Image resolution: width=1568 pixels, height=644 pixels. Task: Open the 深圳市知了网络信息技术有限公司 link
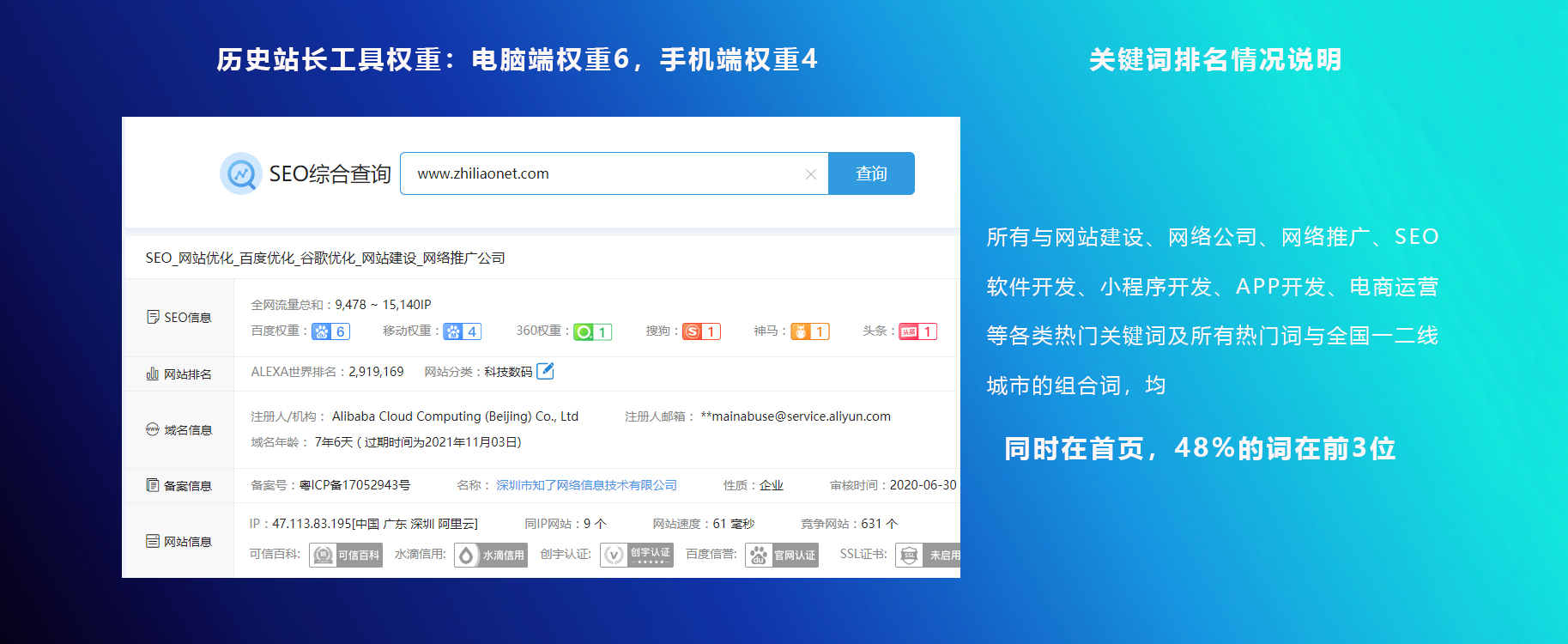(x=586, y=485)
